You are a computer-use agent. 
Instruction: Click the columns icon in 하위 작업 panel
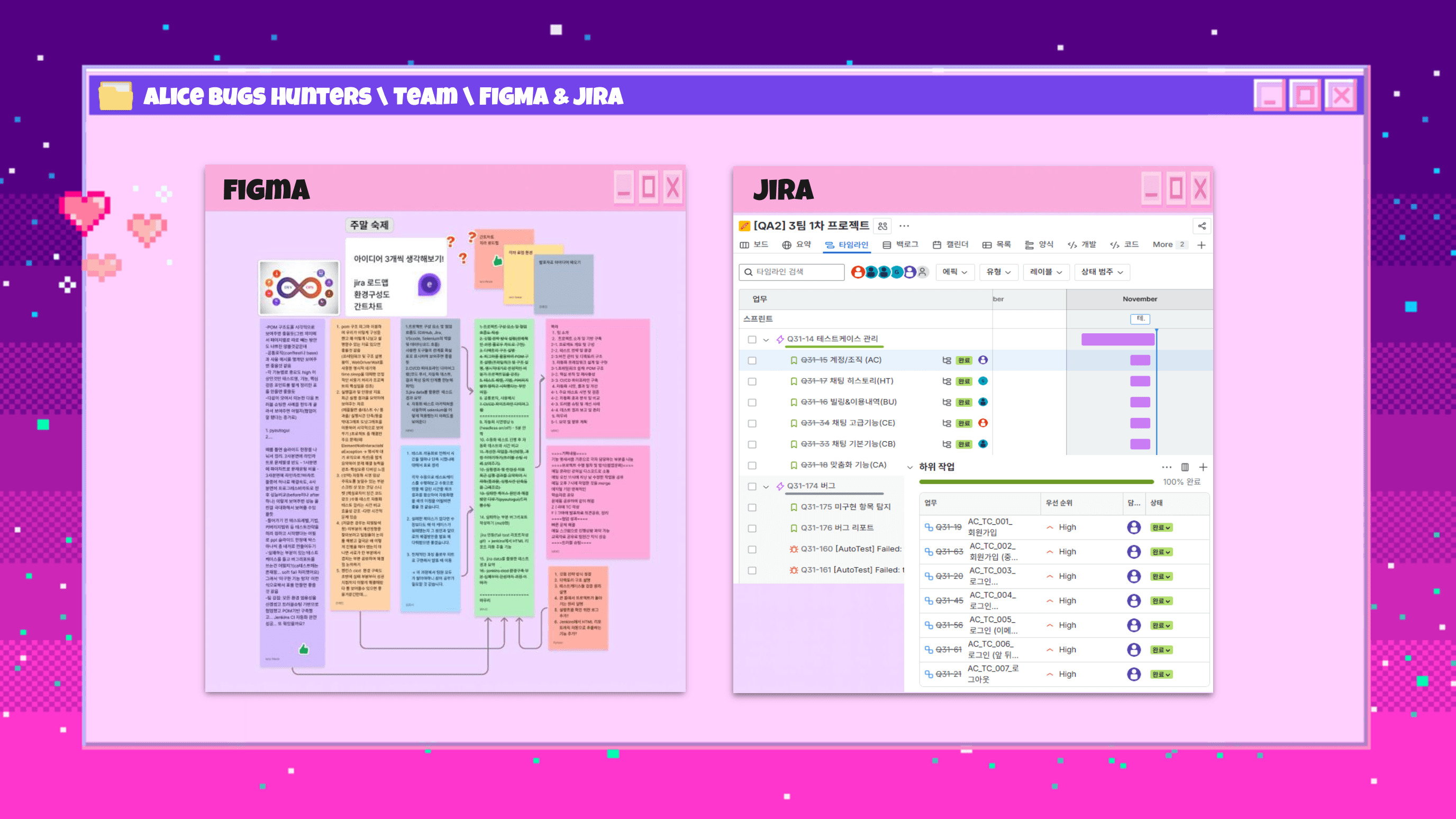click(1185, 467)
